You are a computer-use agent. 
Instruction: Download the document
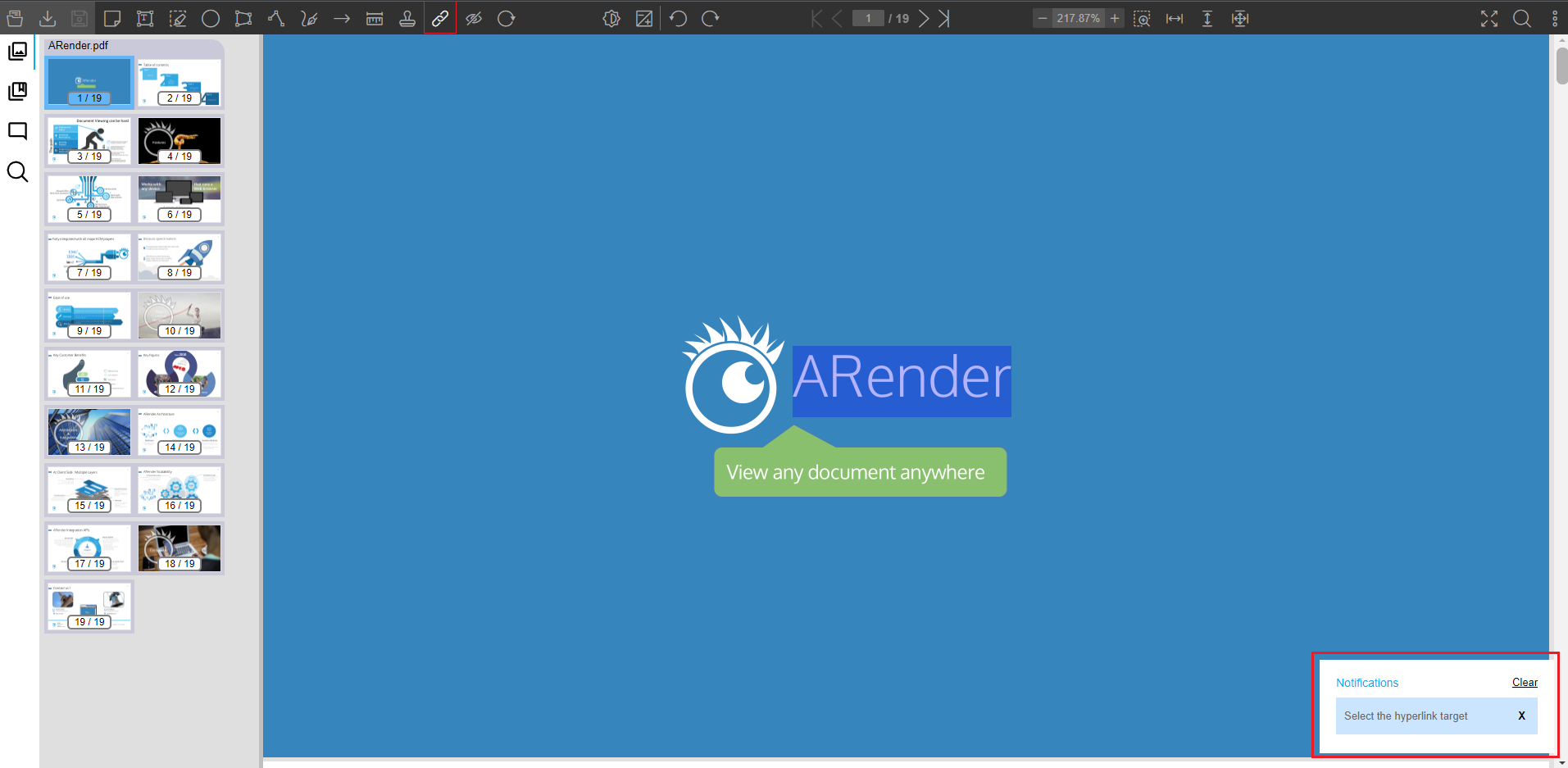(48, 18)
